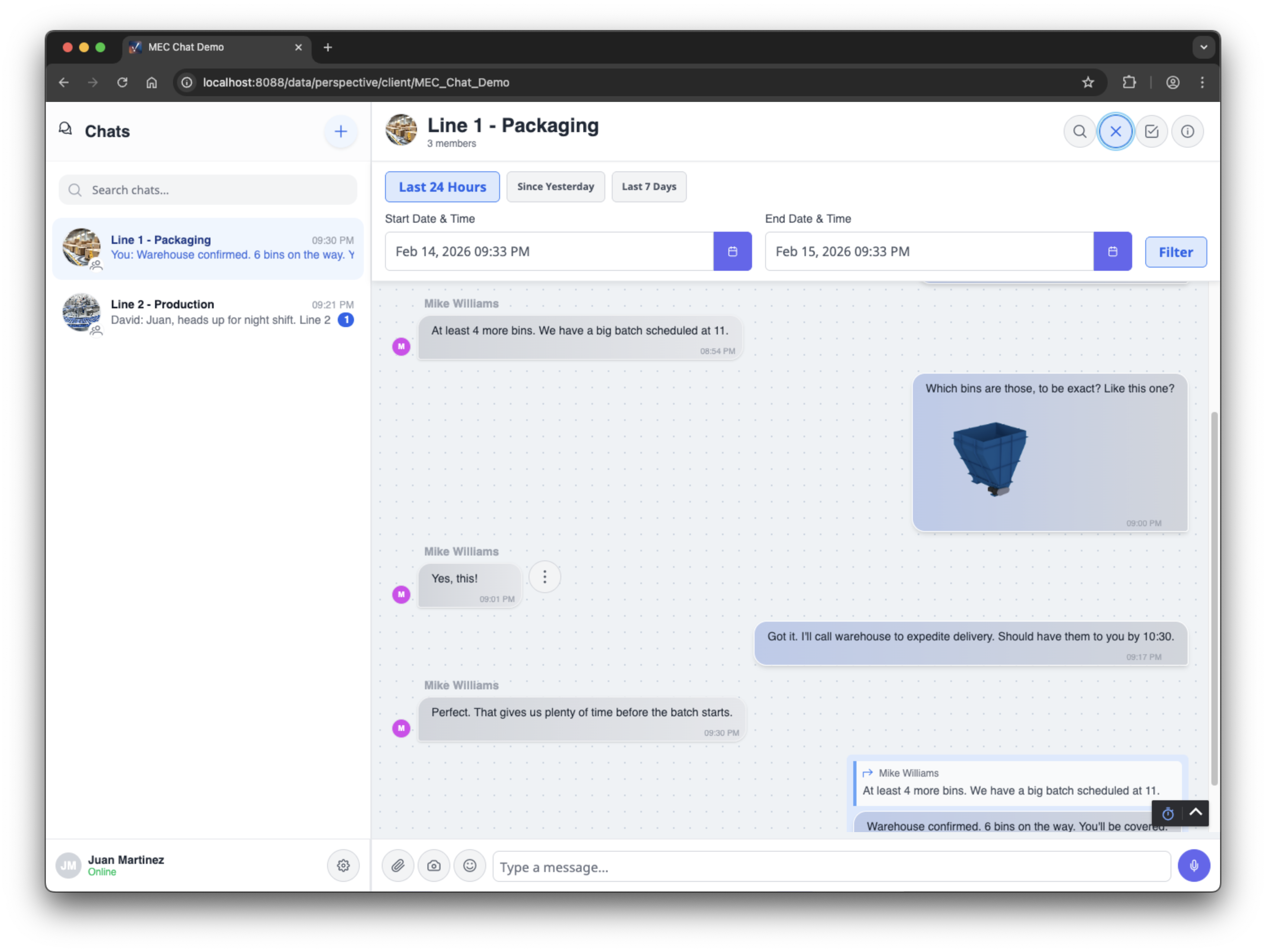Click the stopwatch timer icon on reply popup
The height and width of the screenshot is (952, 1266).
click(1168, 813)
